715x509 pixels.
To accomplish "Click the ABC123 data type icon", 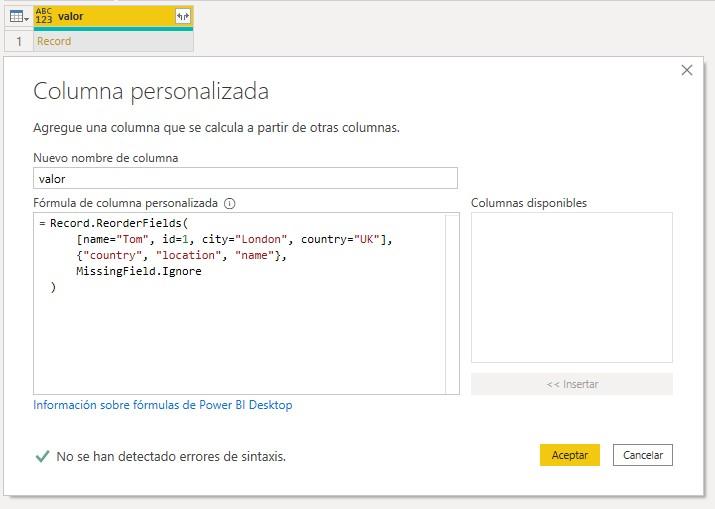I will tap(44, 16).
